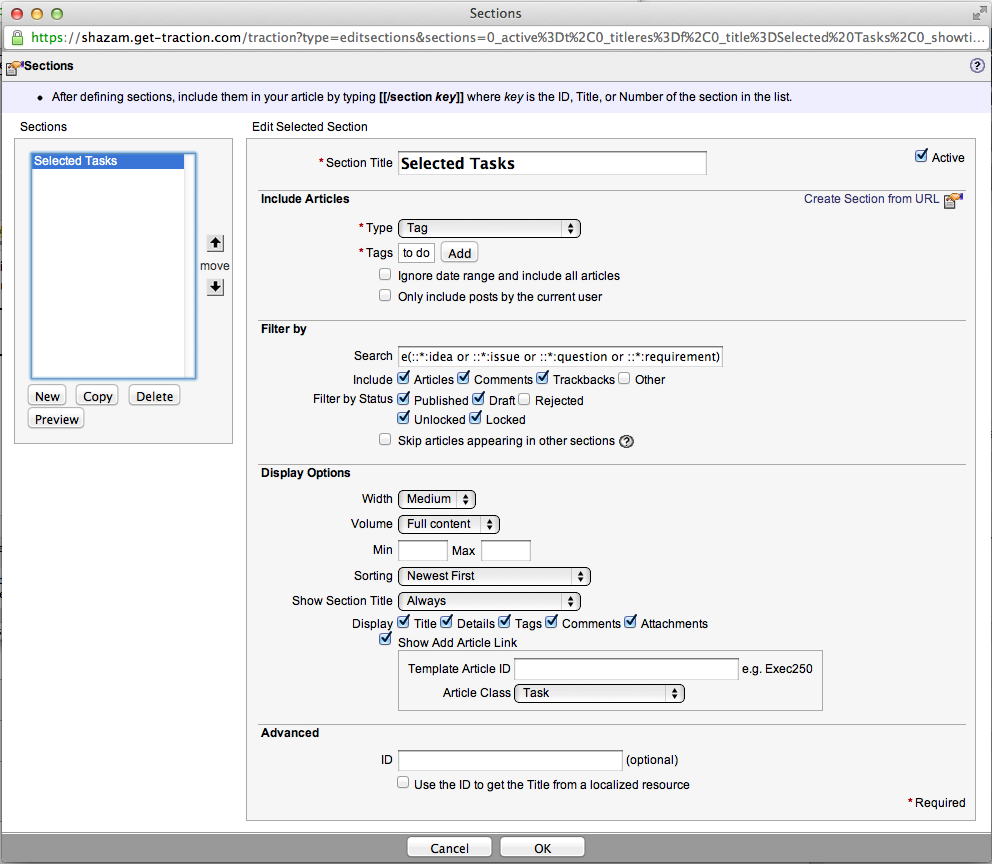Viewport: 992px width, 864px height.
Task: Uncheck the Show Add Article Link checkbox
Action: pos(385,639)
